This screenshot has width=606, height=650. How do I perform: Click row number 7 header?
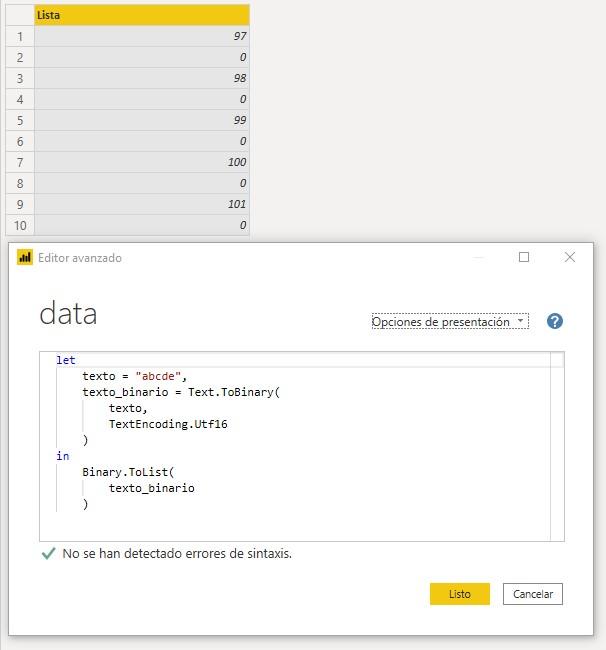[x=20, y=162]
